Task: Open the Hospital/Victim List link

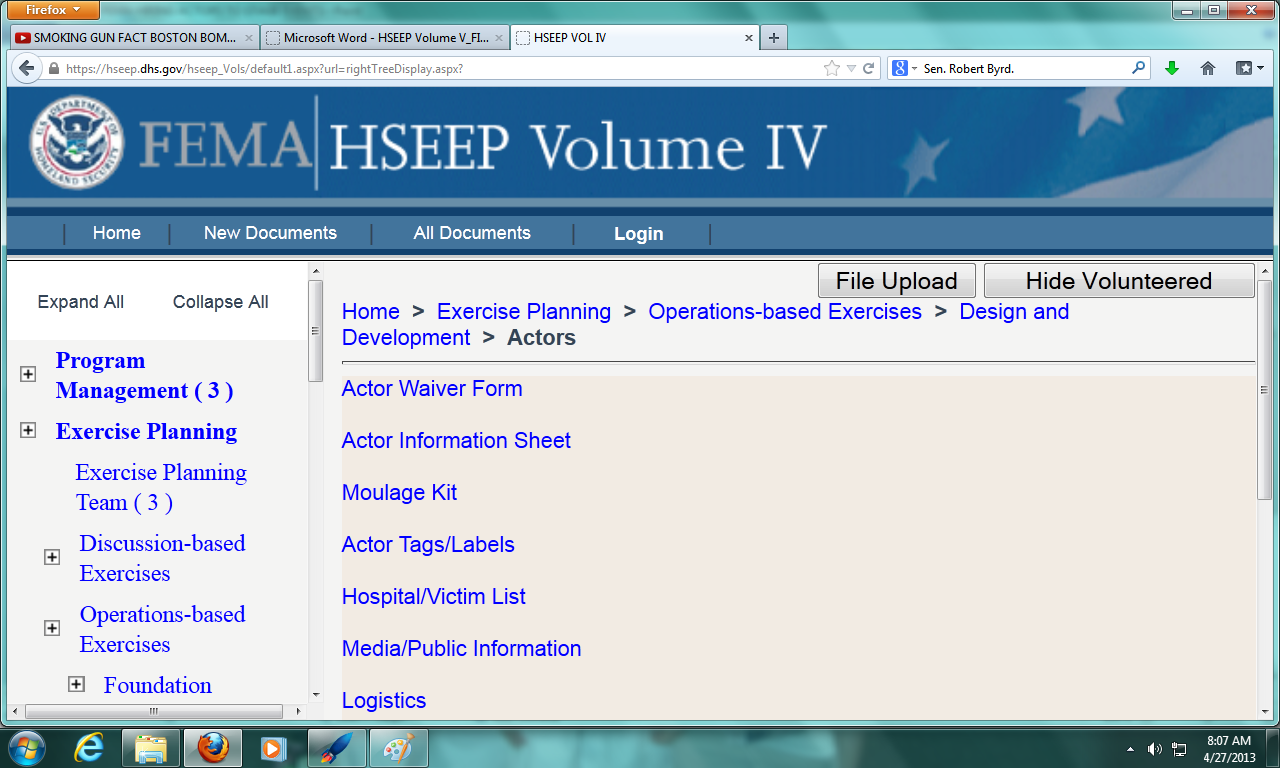Action: (x=434, y=596)
